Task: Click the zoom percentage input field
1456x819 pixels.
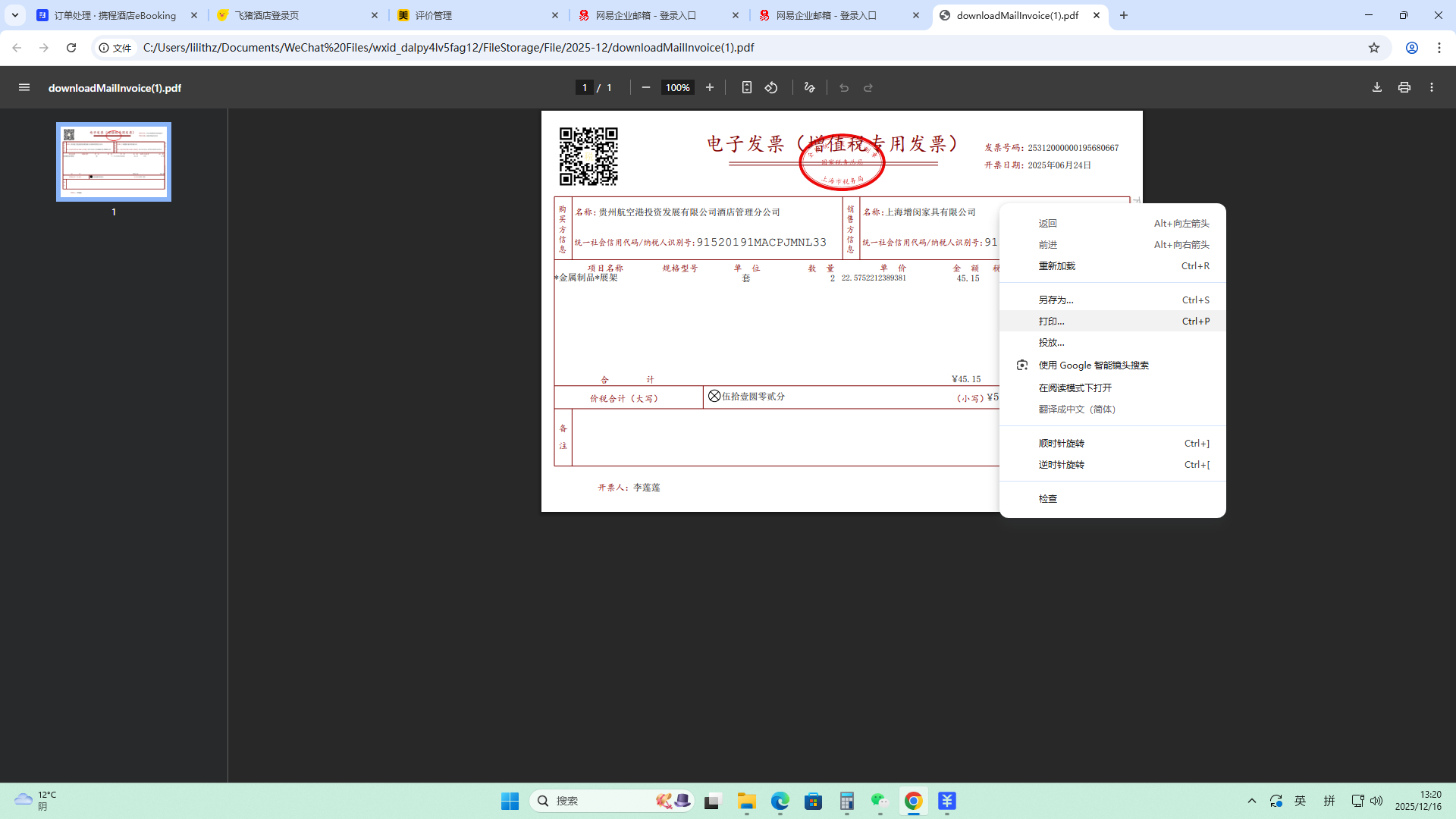Action: click(x=677, y=88)
